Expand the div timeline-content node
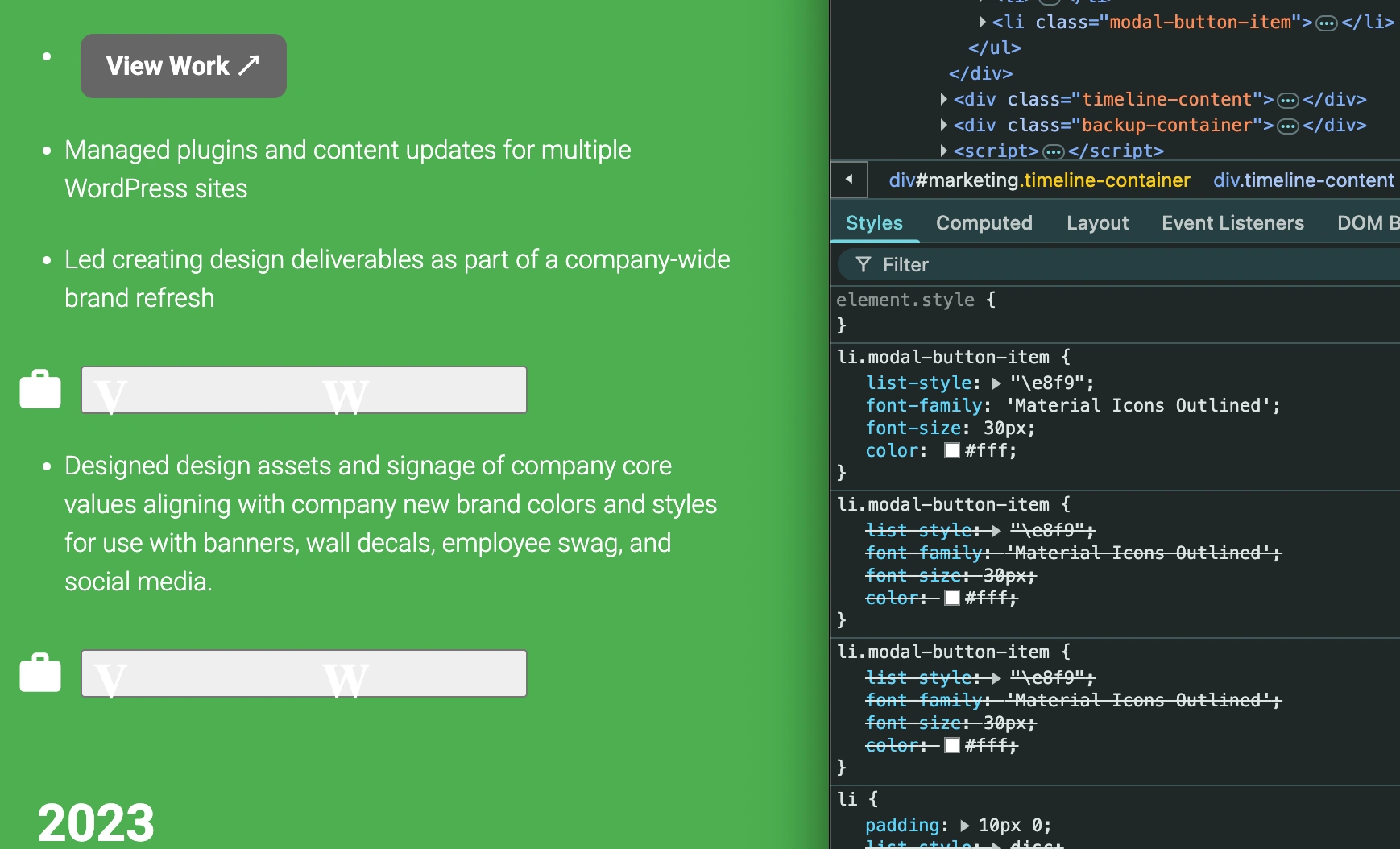The height and width of the screenshot is (849, 1400). (943, 99)
